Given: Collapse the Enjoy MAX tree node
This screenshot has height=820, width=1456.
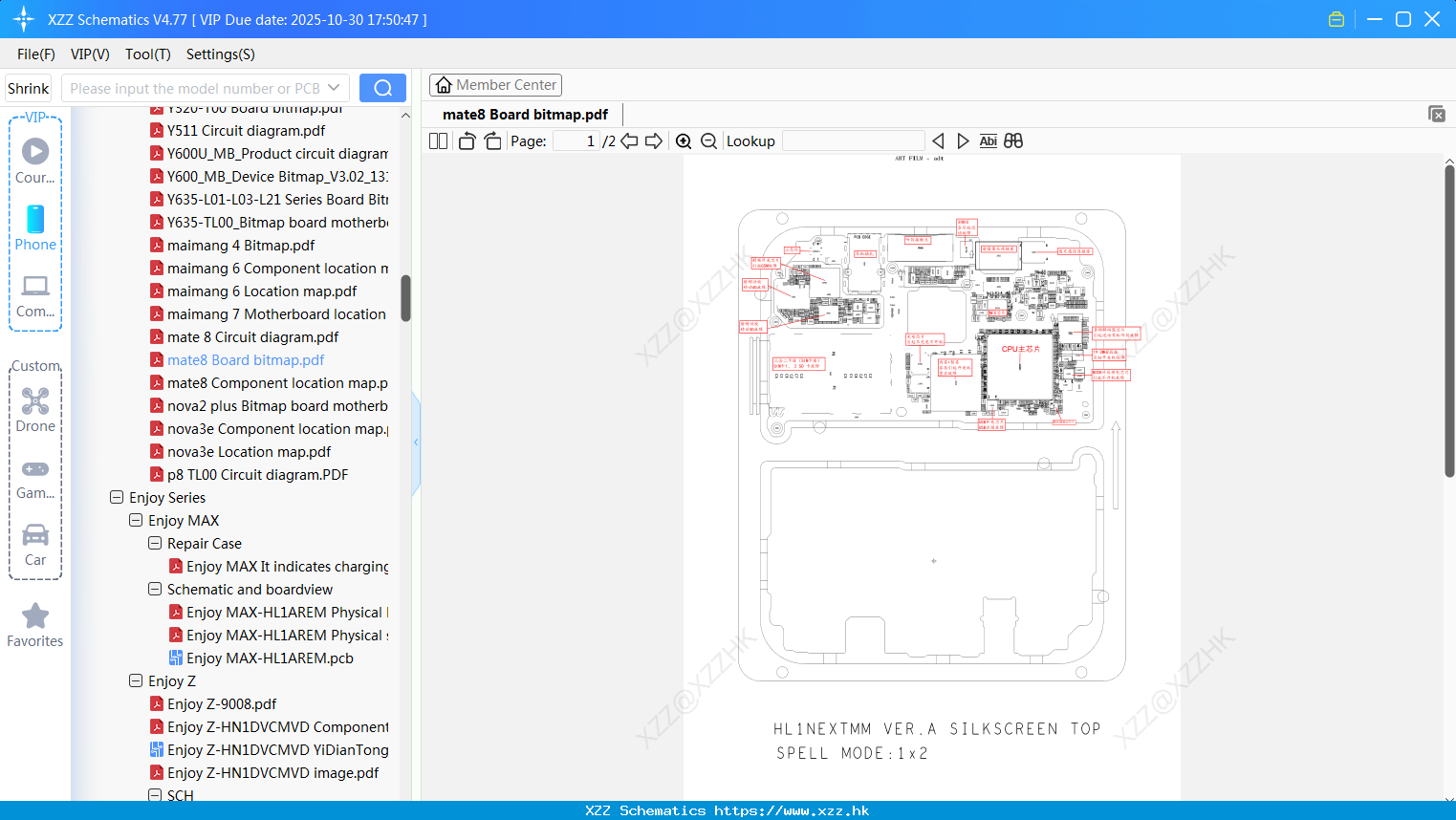Looking at the screenshot, I should pos(136,520).
